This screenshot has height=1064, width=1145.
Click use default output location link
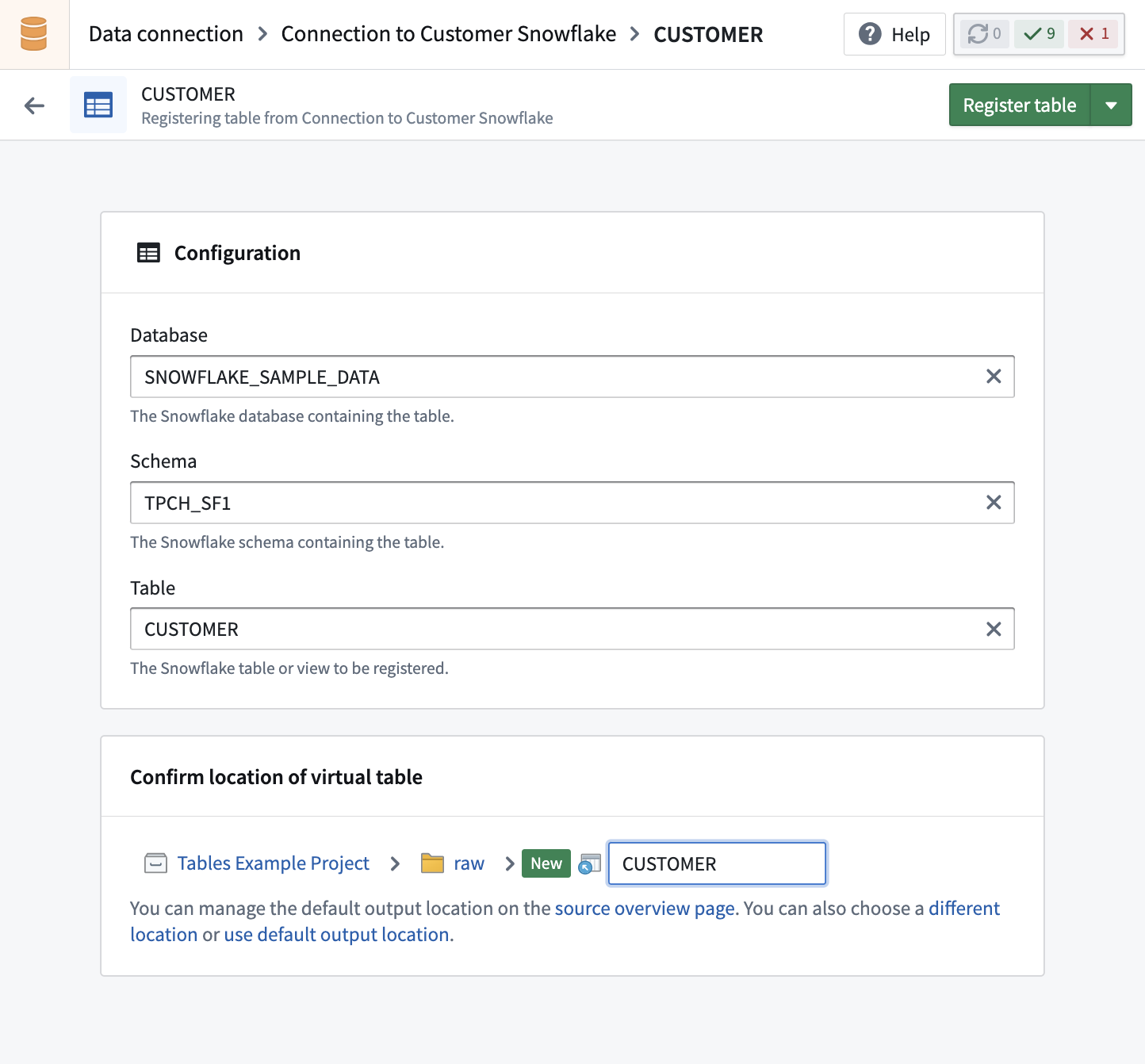pos(337,935)
